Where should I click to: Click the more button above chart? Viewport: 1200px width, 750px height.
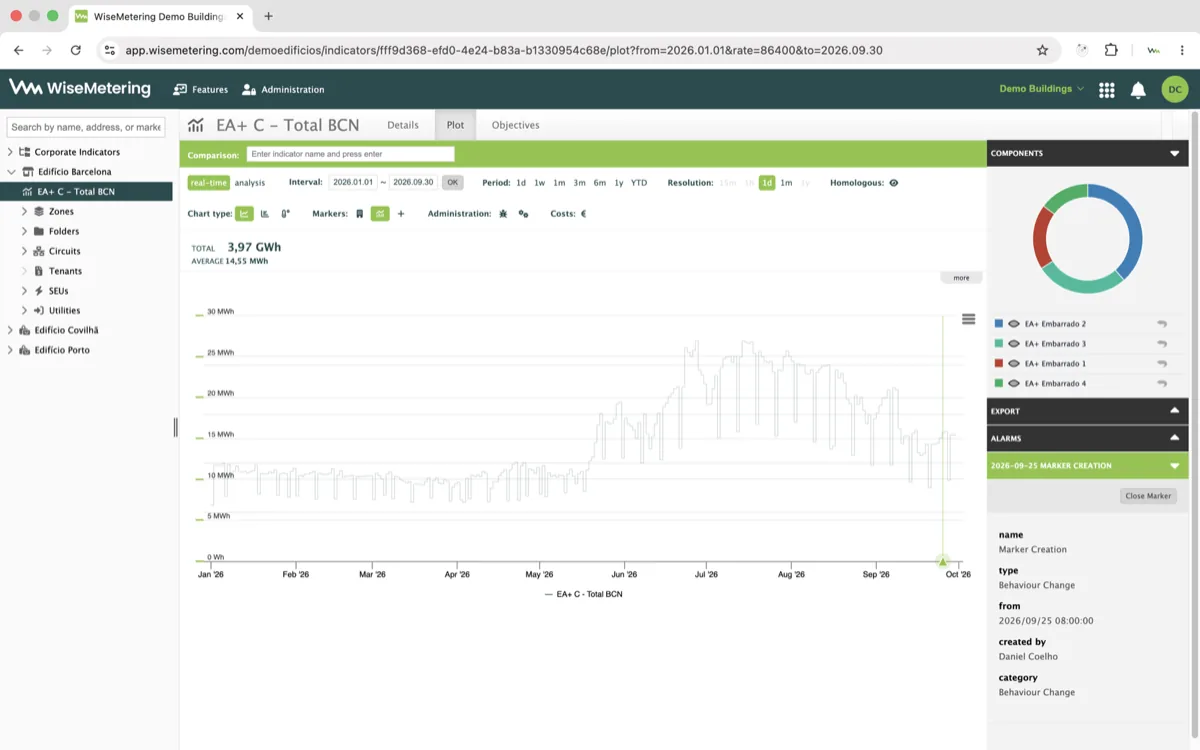(961, 278)
